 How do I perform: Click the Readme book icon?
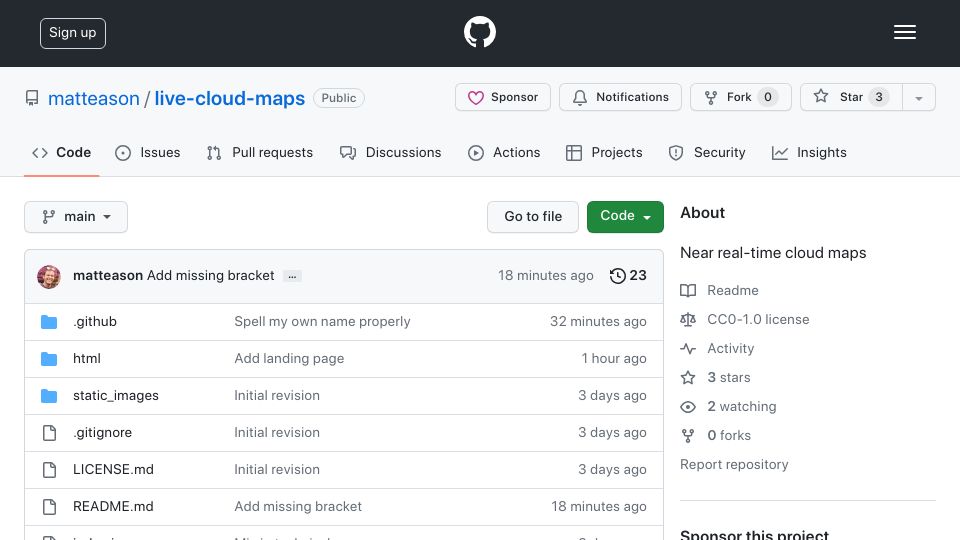pos(688,290)
